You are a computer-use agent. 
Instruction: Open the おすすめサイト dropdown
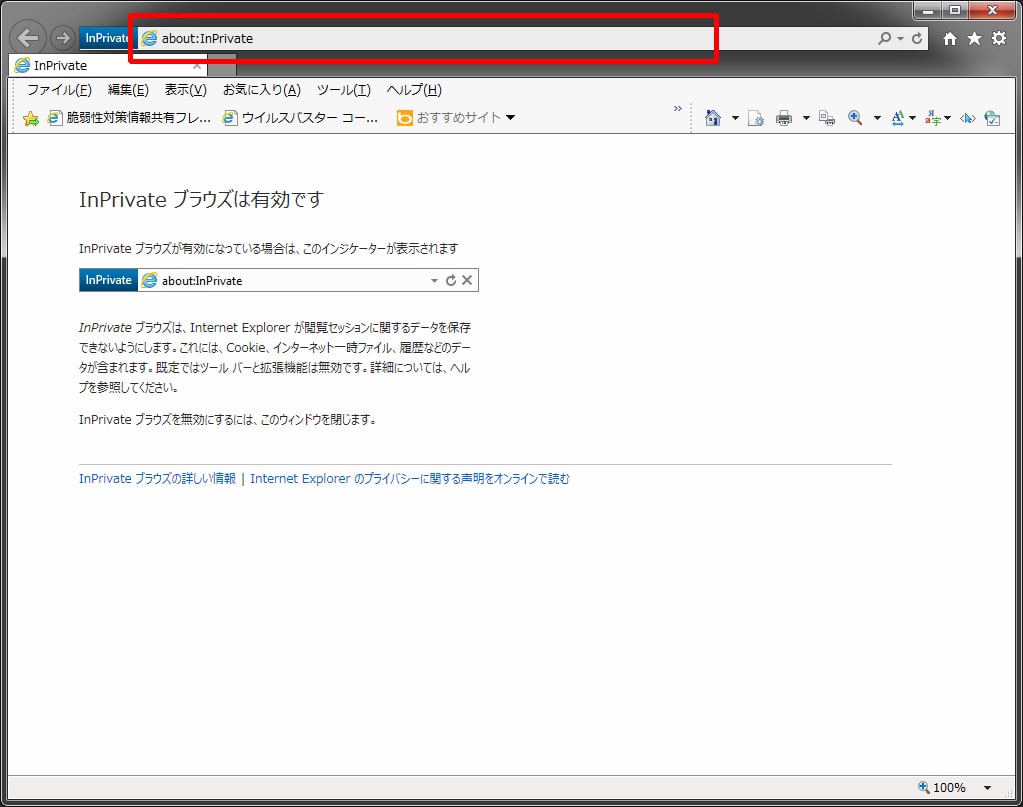[510, 116]
